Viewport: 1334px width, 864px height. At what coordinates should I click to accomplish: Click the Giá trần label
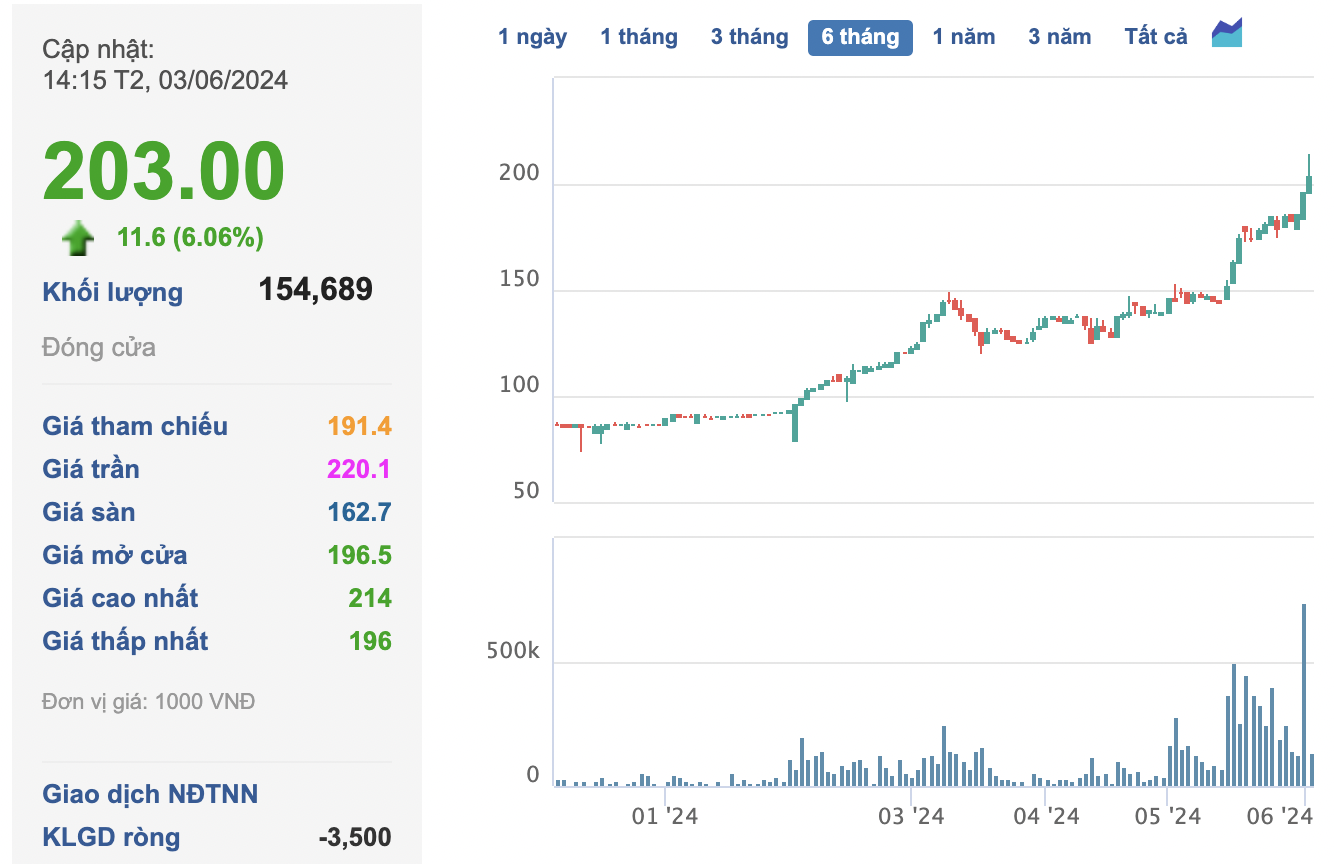click(91, 469)
